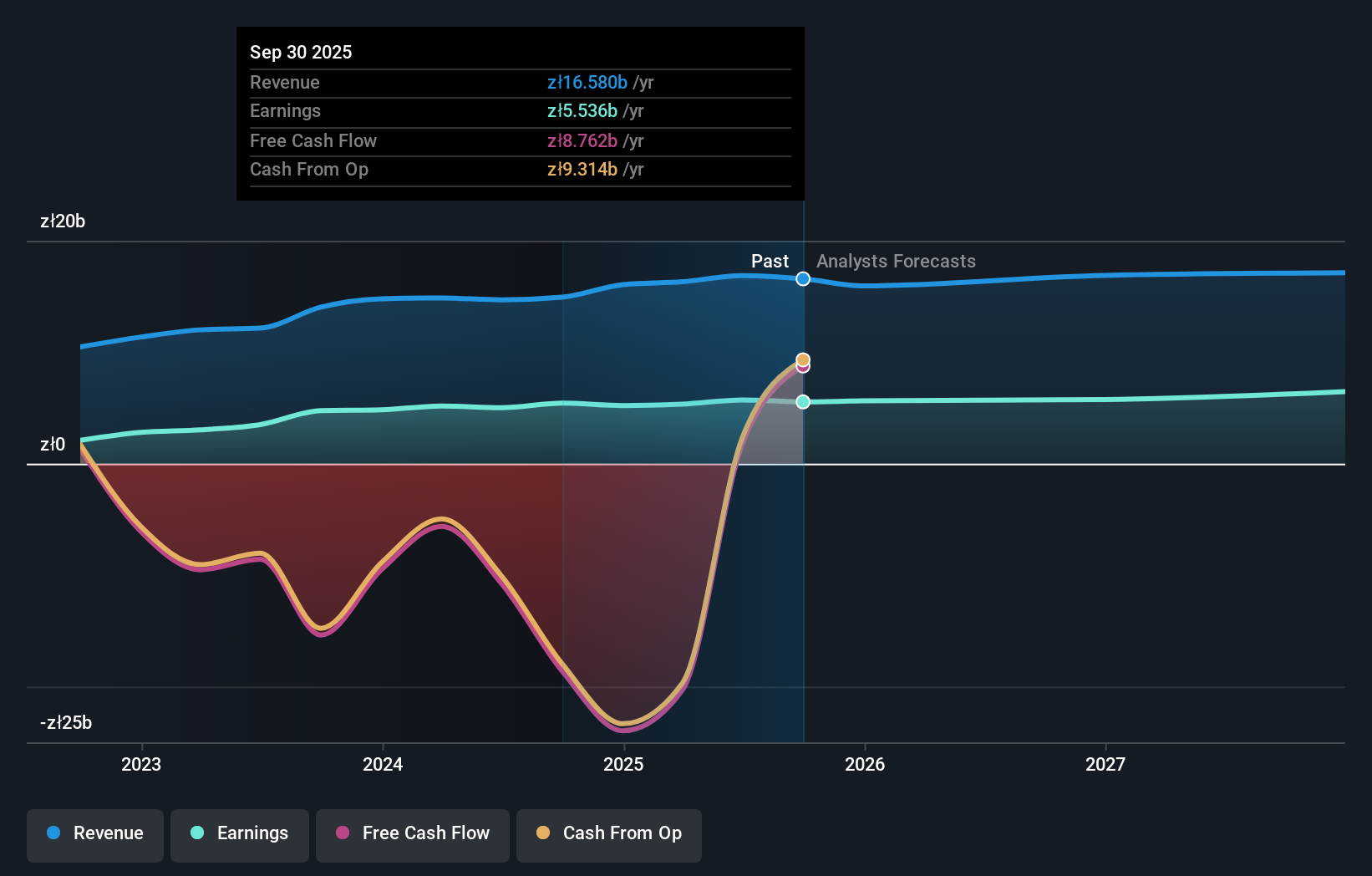The height and width of the screenshot is (876, 1372).
Task: Click the zł9.314b cash from op value
Action: 582,170
